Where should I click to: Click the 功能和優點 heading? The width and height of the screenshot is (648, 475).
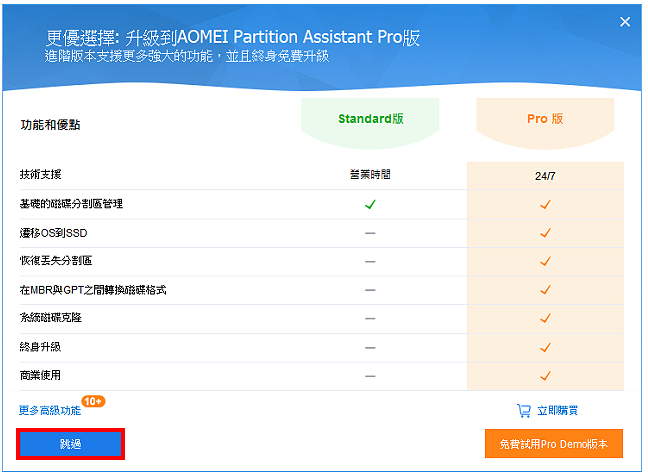coord(50,125)
